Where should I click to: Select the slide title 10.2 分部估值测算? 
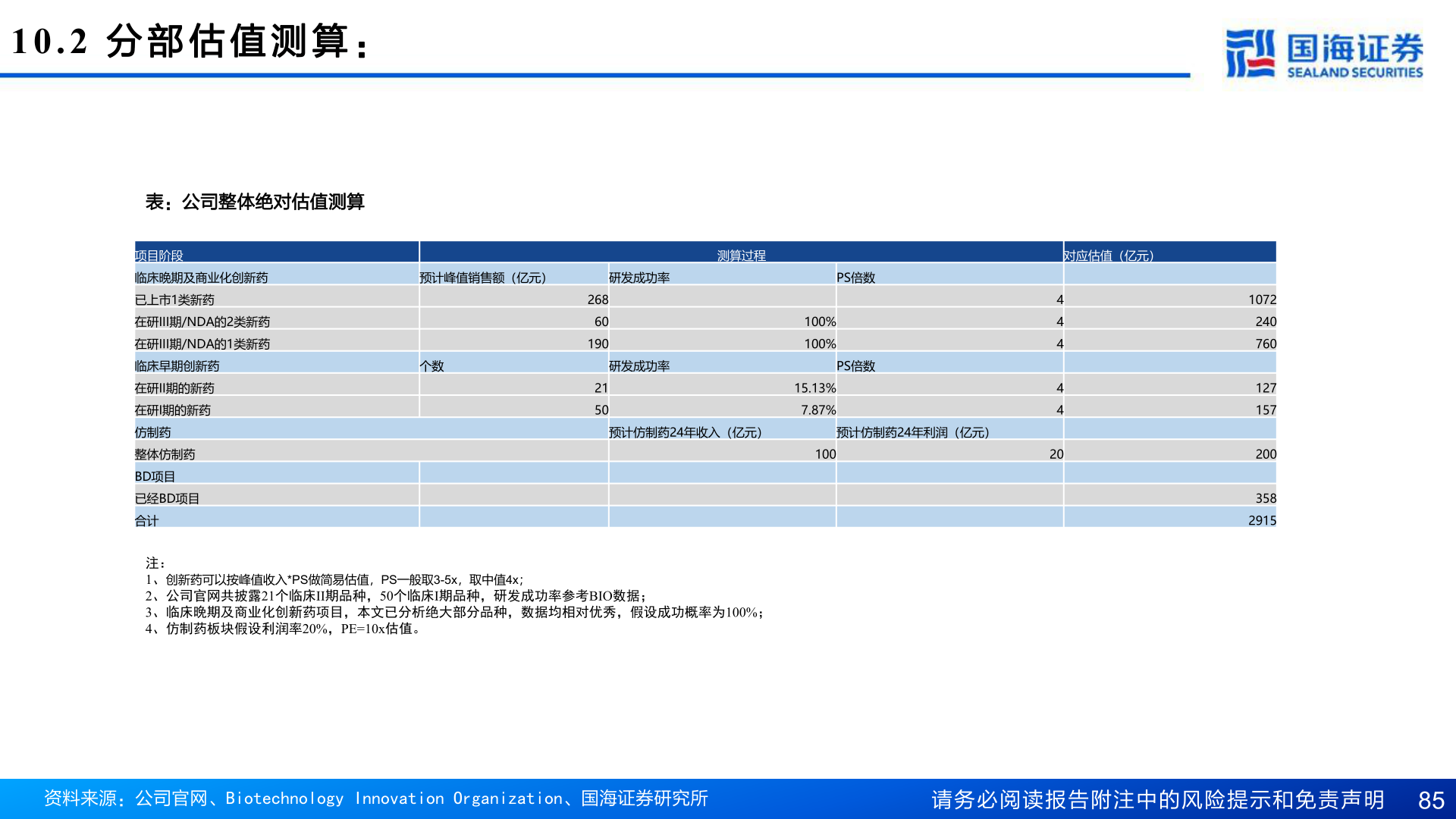click(x=190, y=41)
